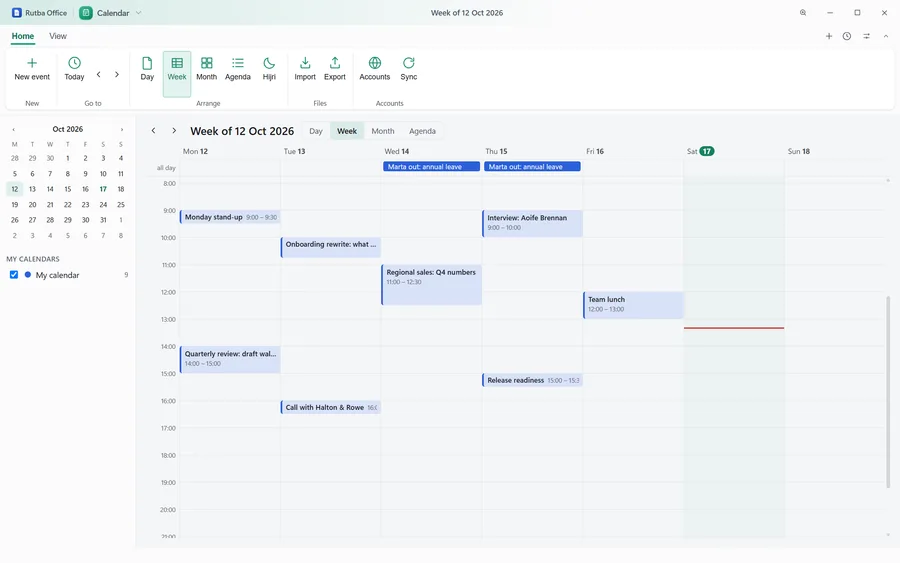This screenshot has height=563, width=900.
Task: Select 12 in the mini calendar
Action: [15, 189]
